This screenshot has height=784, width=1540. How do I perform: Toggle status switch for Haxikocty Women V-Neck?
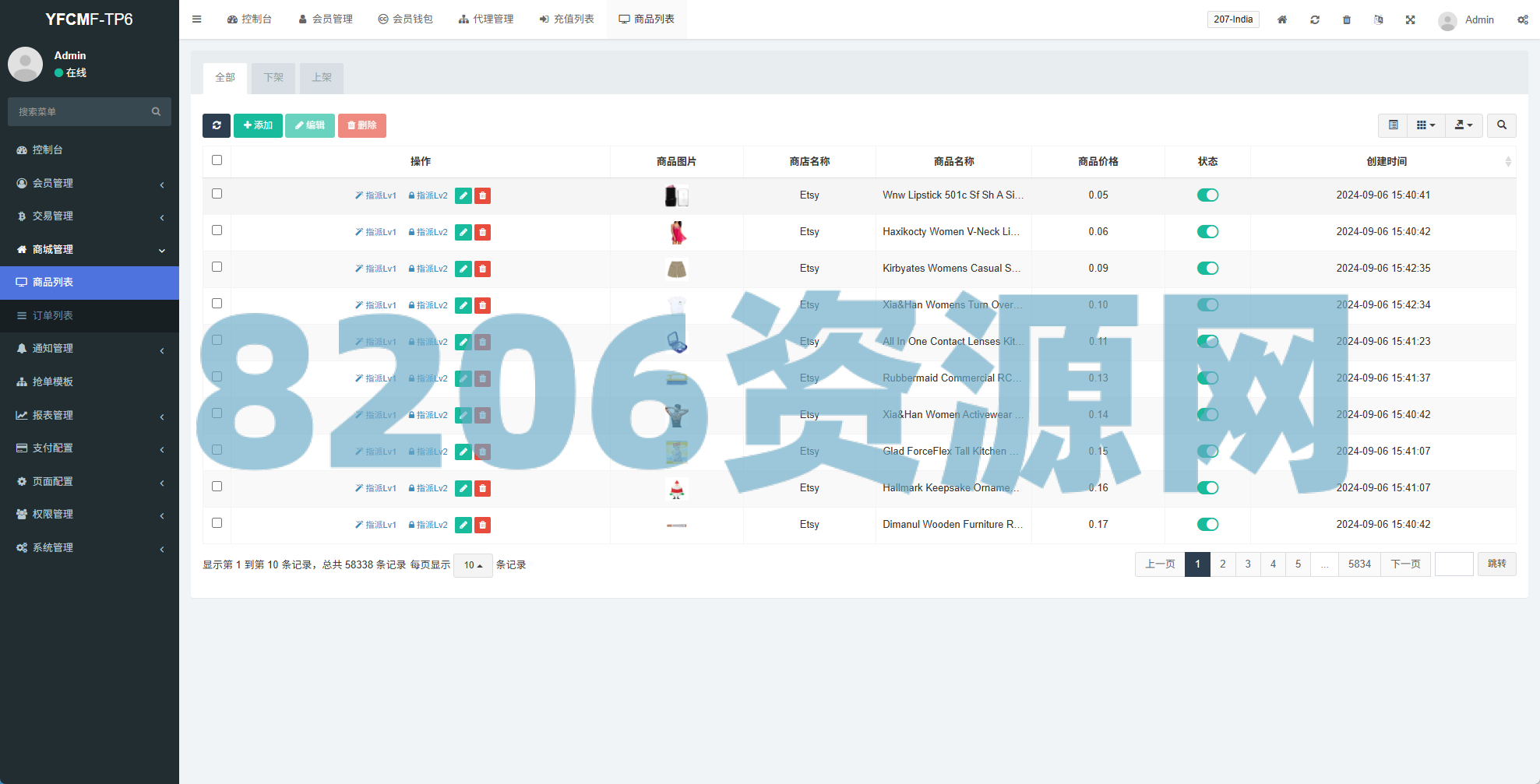click(1207, 232)
